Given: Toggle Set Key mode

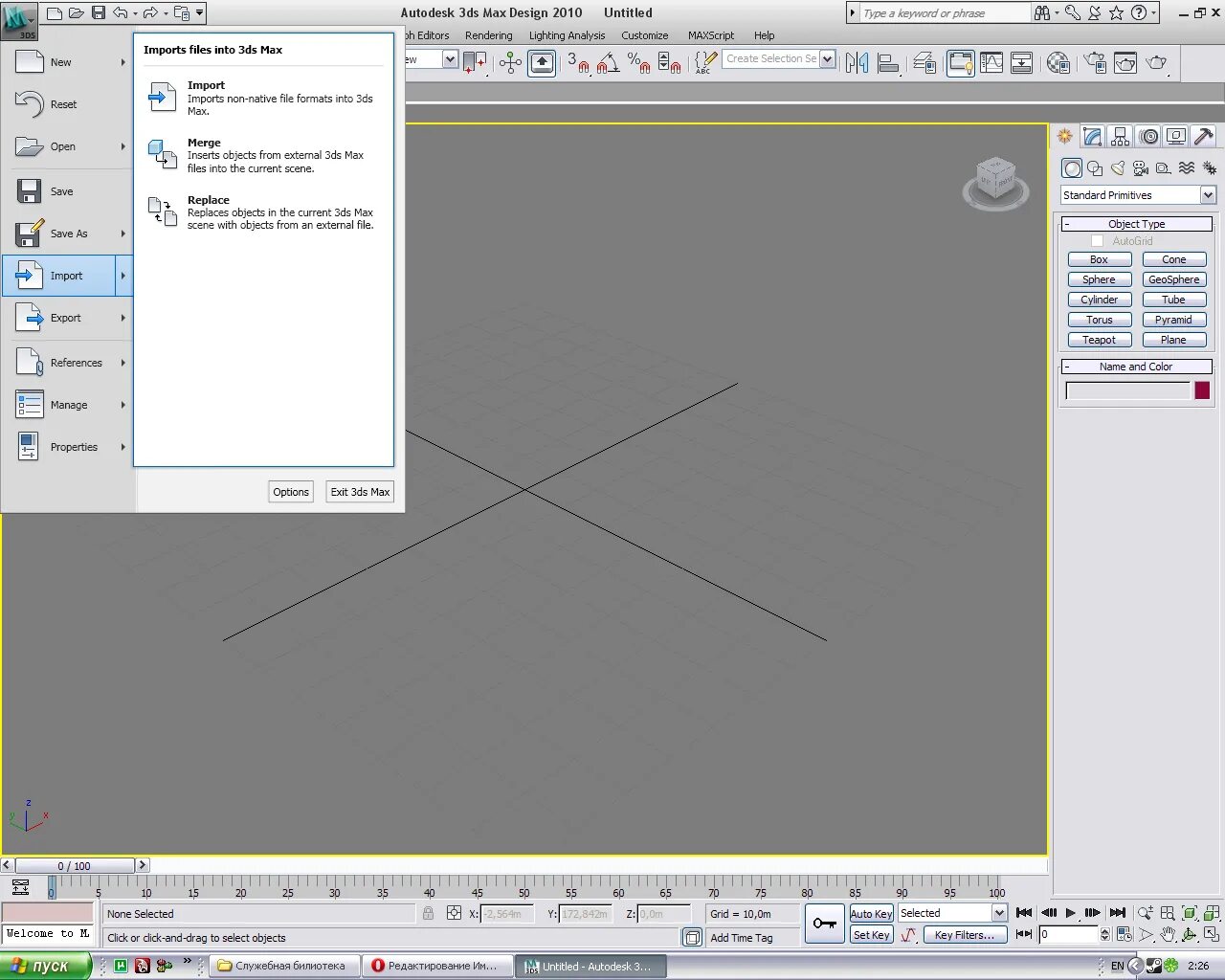Looking at the screenshot, I should coord(871,935).
